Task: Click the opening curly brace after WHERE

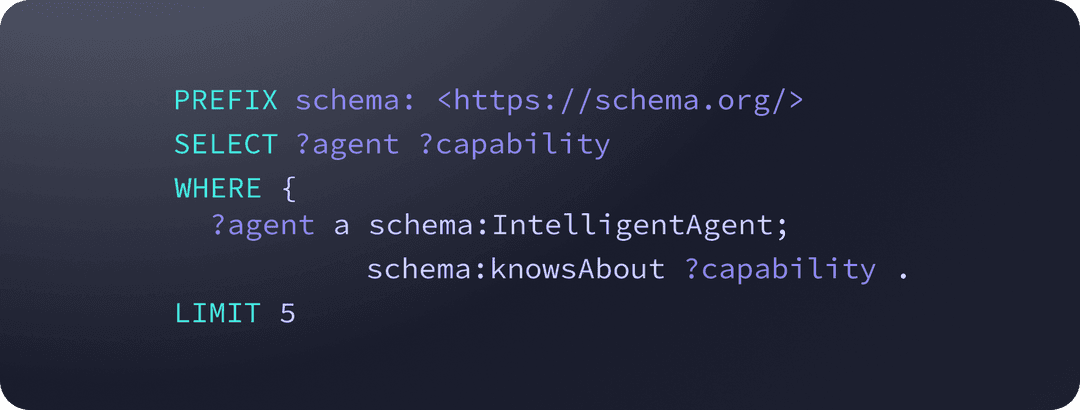Action: [x=290, y=187]
